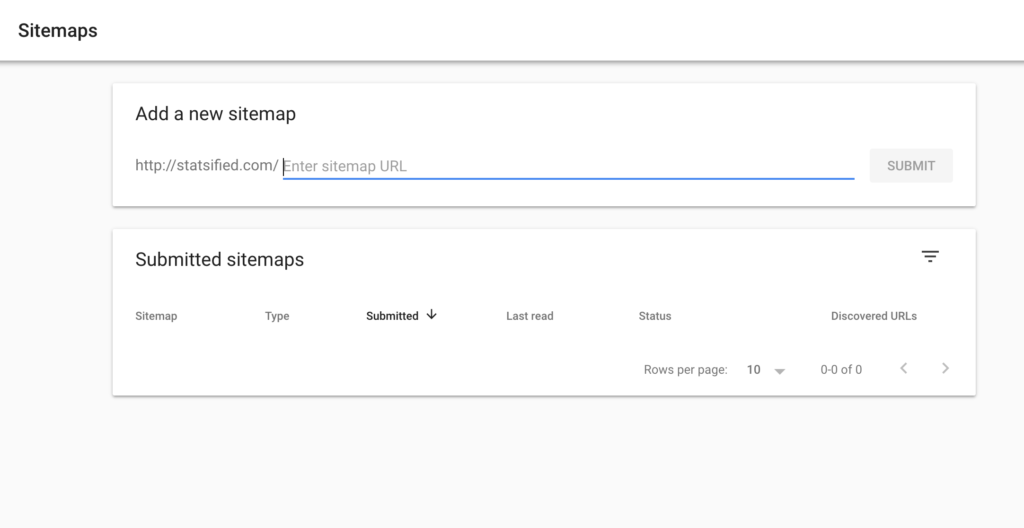
Task: Go to the previous page chevron
Action: (904, 369)
